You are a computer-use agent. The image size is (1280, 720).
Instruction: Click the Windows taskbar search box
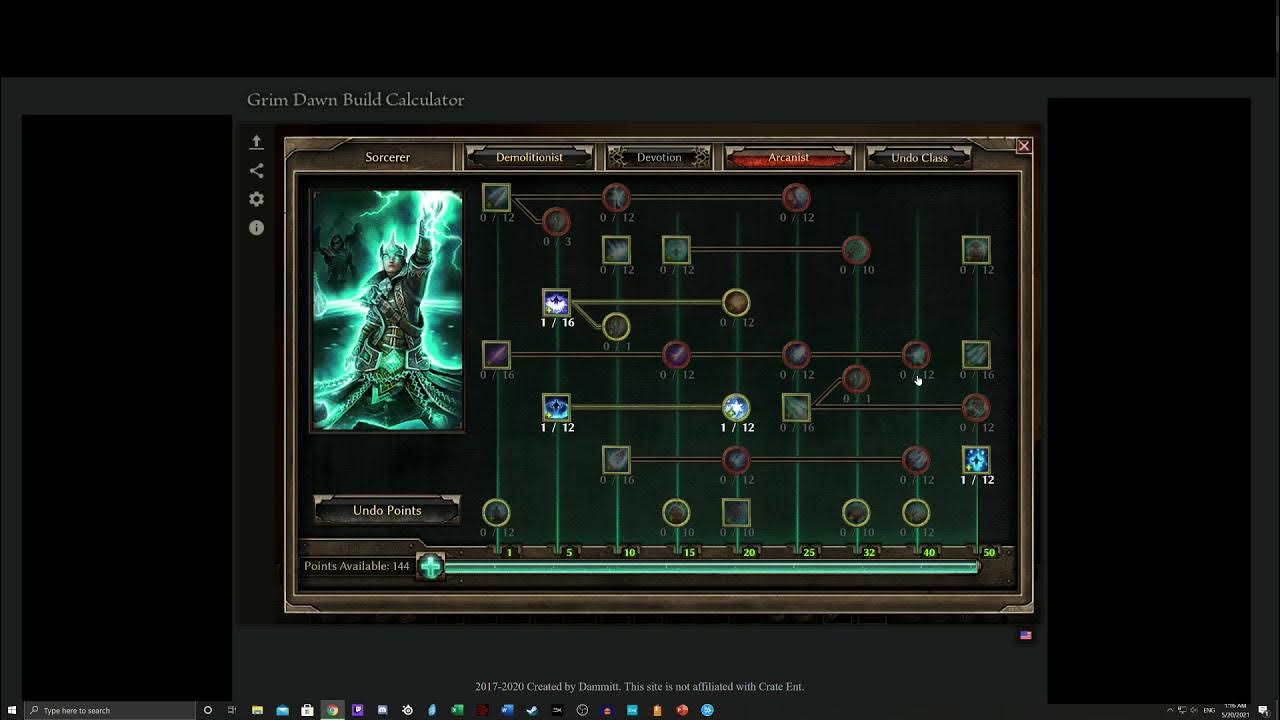click(x=109, y=710)
